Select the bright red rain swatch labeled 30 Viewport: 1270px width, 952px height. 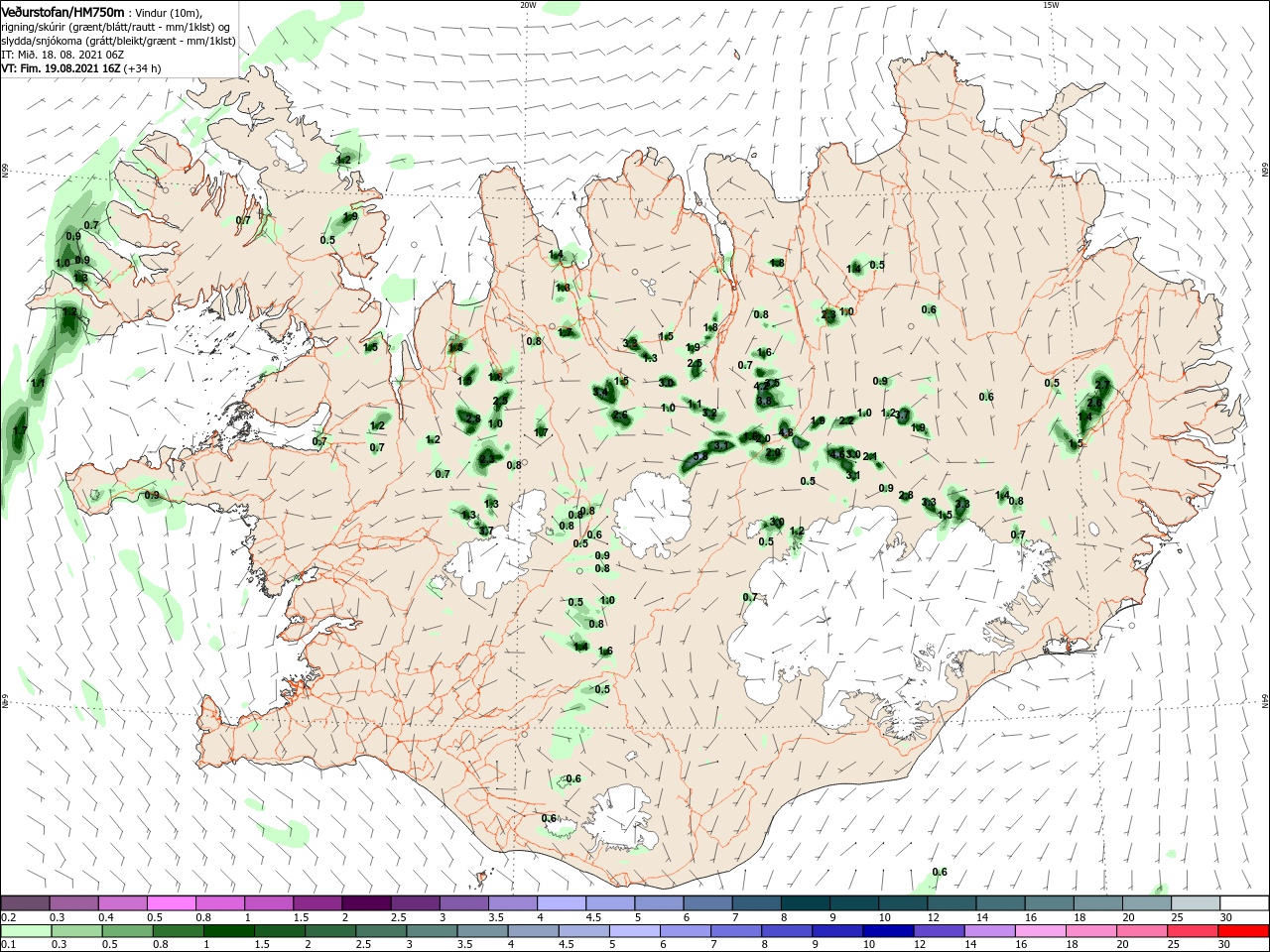coord(1242,931)
